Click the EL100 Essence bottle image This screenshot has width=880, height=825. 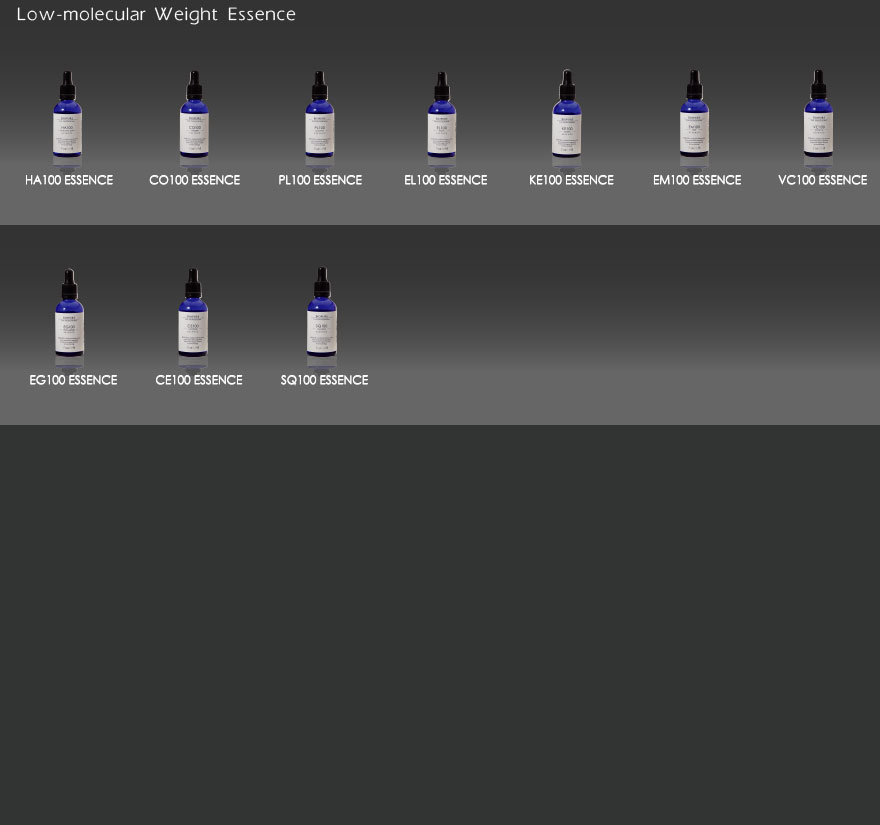442,116
